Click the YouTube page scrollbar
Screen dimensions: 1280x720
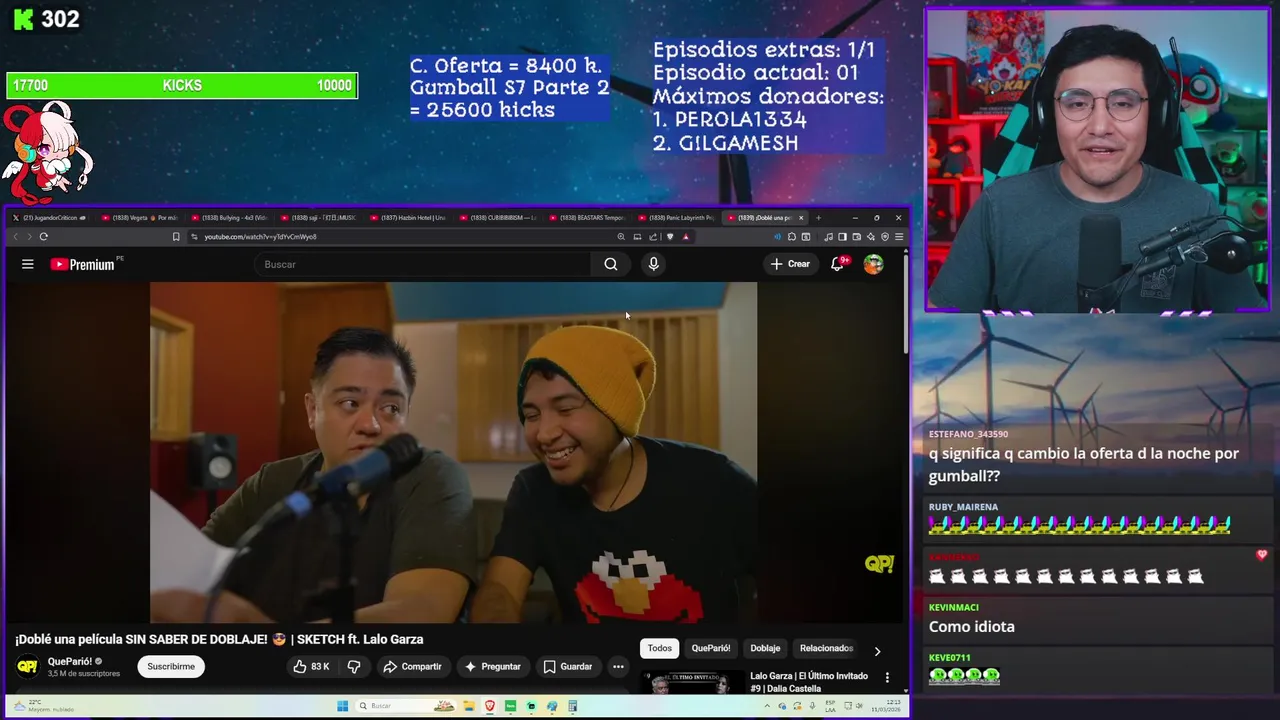click(x=907, y=305)
